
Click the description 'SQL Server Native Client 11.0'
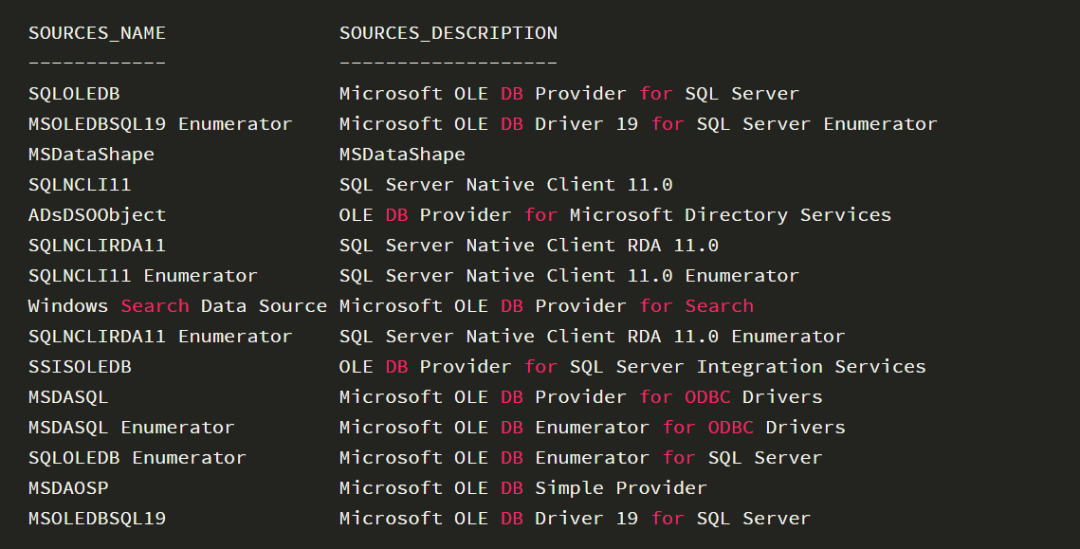[x=505, y=185]
